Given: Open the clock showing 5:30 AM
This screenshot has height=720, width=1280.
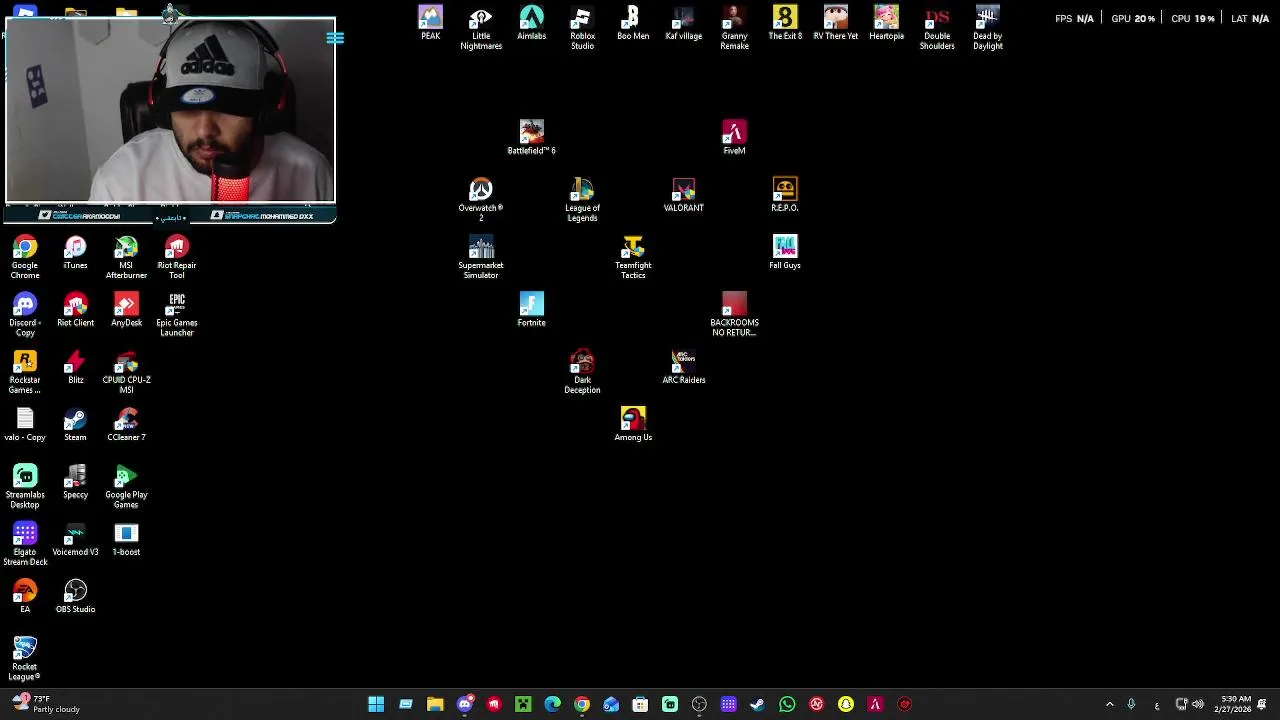Looking at the screenshot, I should click(x=1232, y=704).
